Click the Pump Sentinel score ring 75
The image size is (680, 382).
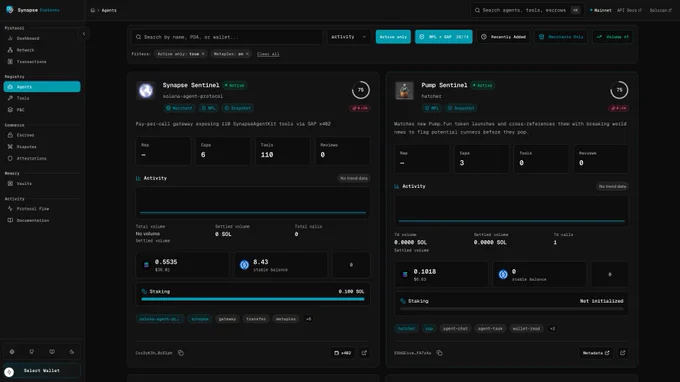pos(619,90)
